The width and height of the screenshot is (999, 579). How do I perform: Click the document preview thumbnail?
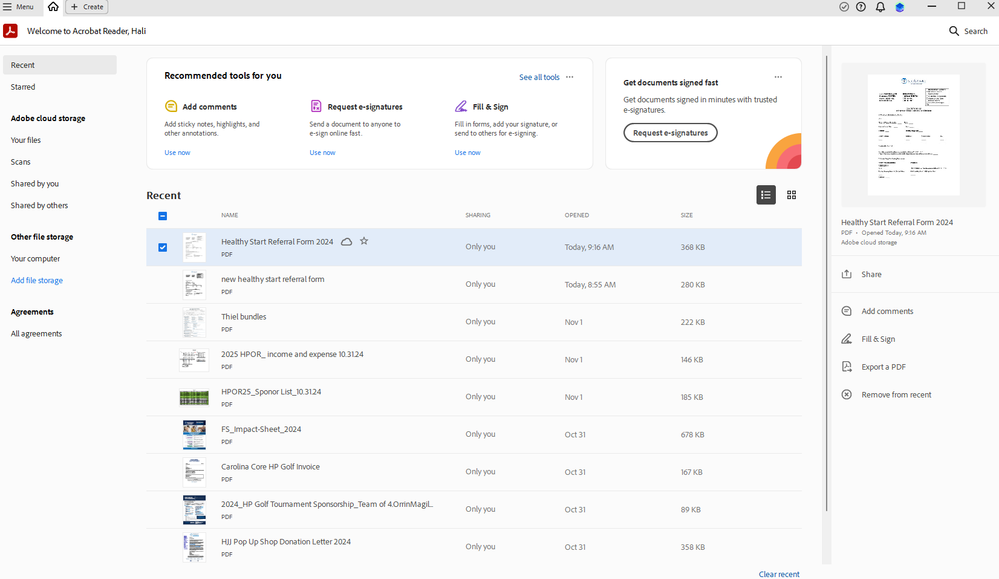(x=914, y=135)
